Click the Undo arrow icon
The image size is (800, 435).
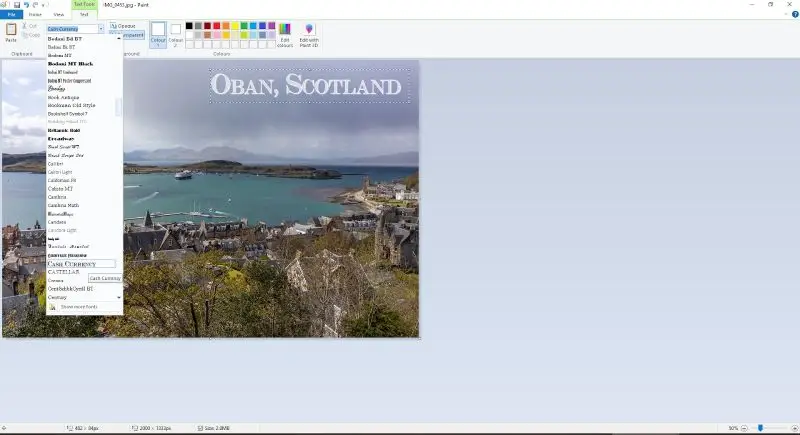click(x=26, y=5)
